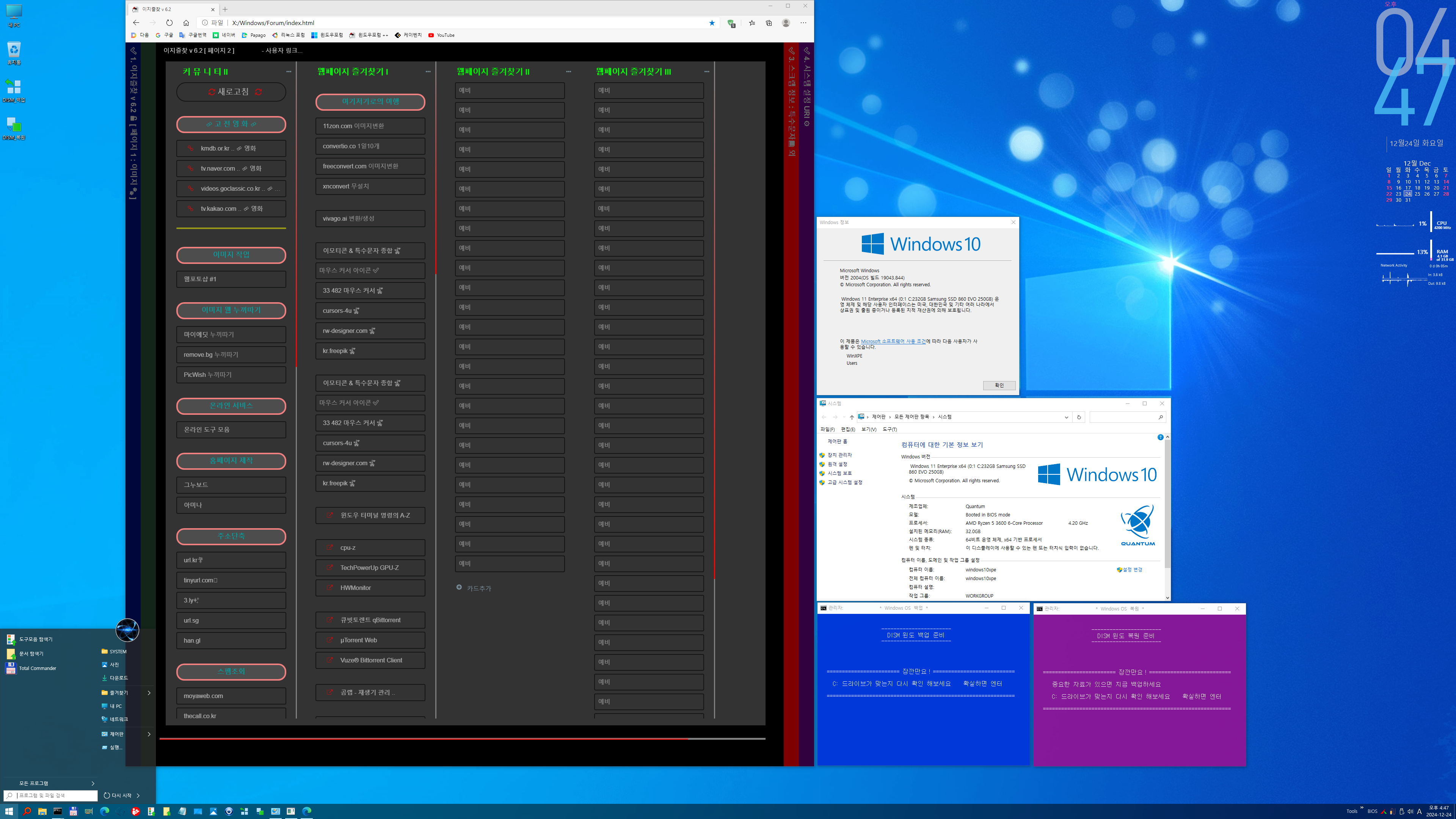Open side panel 4 시스템 설정 tab
The image size is (1456, 819).
806,87
